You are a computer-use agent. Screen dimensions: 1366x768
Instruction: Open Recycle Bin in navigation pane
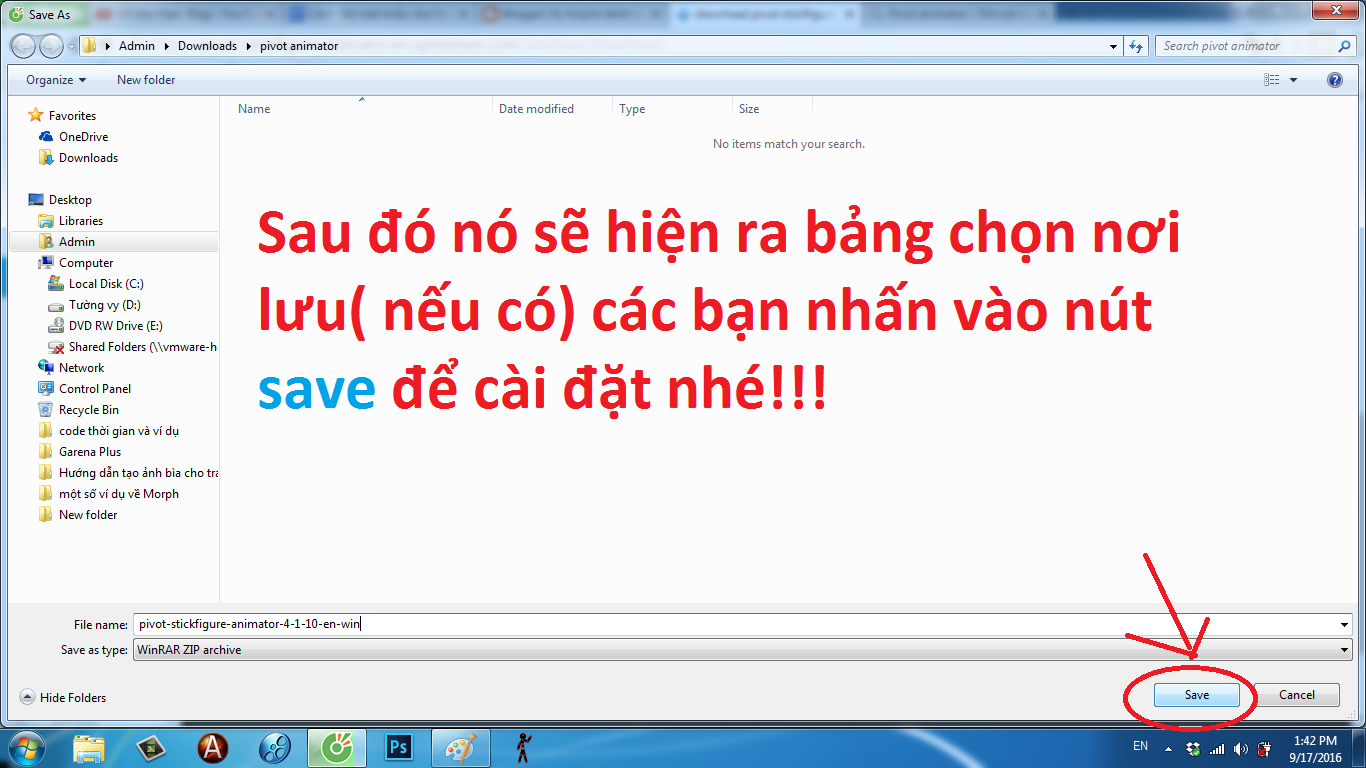[88, 410]
